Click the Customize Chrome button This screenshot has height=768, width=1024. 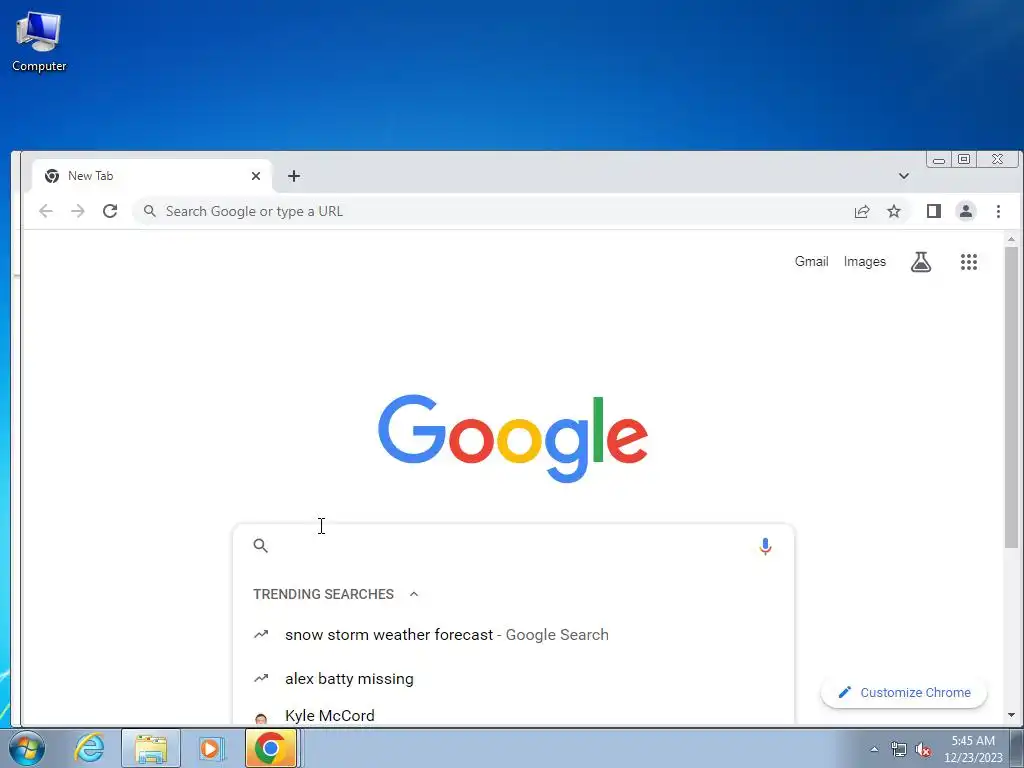(x=904, y=692)
